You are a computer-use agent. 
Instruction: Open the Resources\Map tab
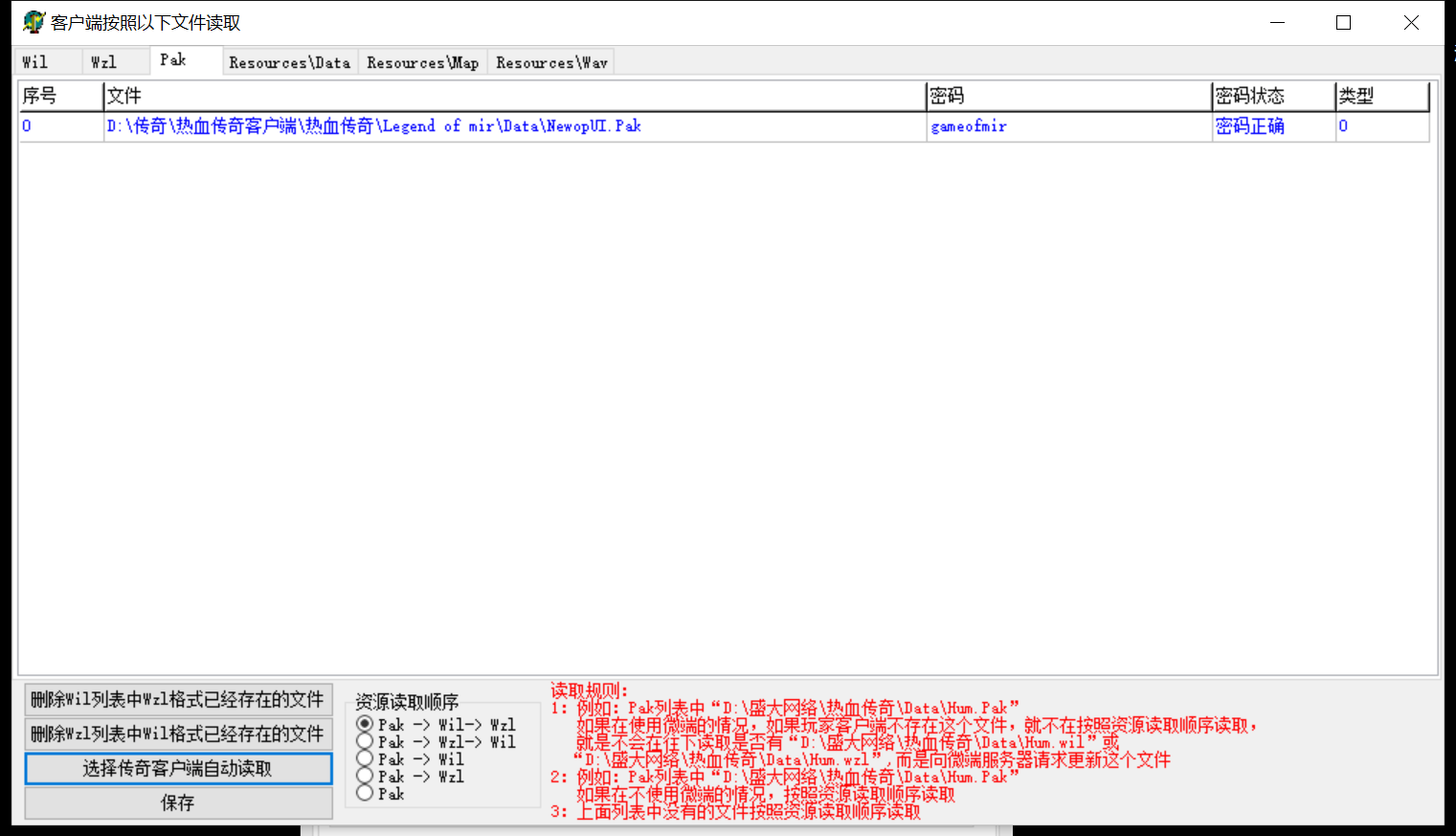422,63
